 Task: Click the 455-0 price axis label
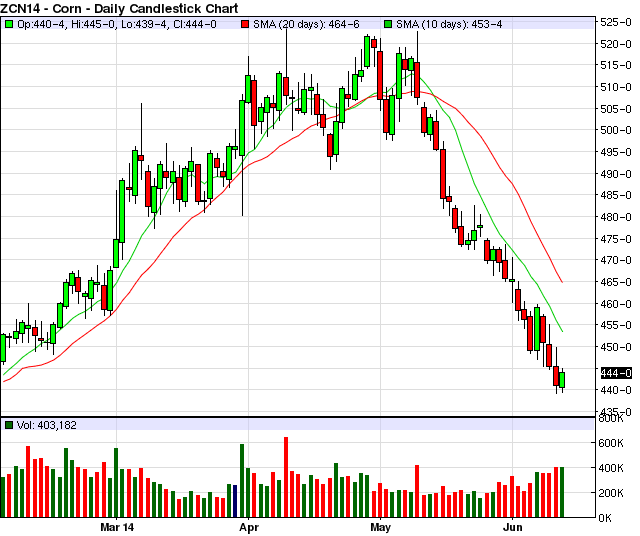click(x=616, y=325)
